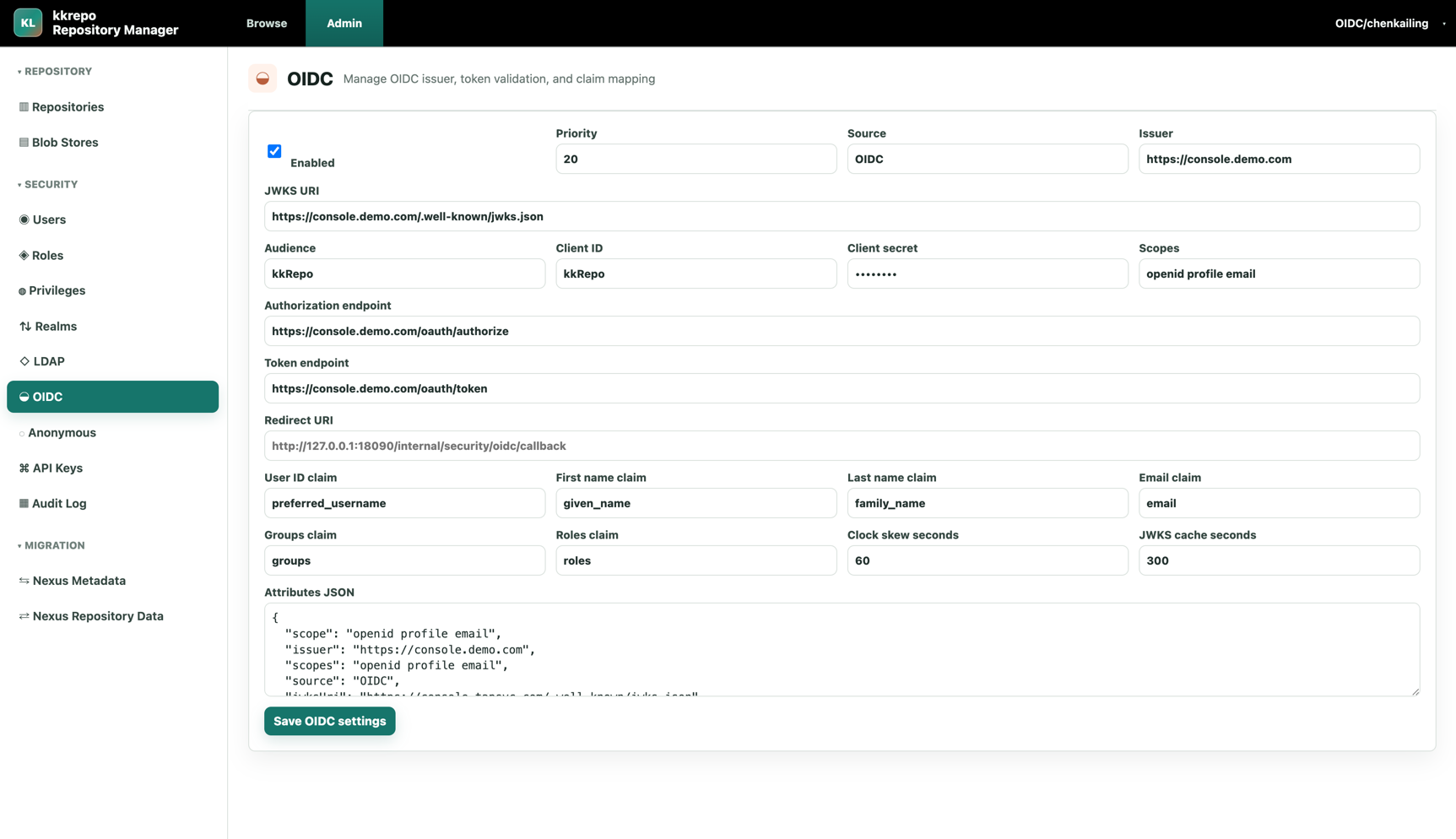This screenshot has height=839, width=1456.
Task: Click the Email claim field
Action: click(1279, 503)
